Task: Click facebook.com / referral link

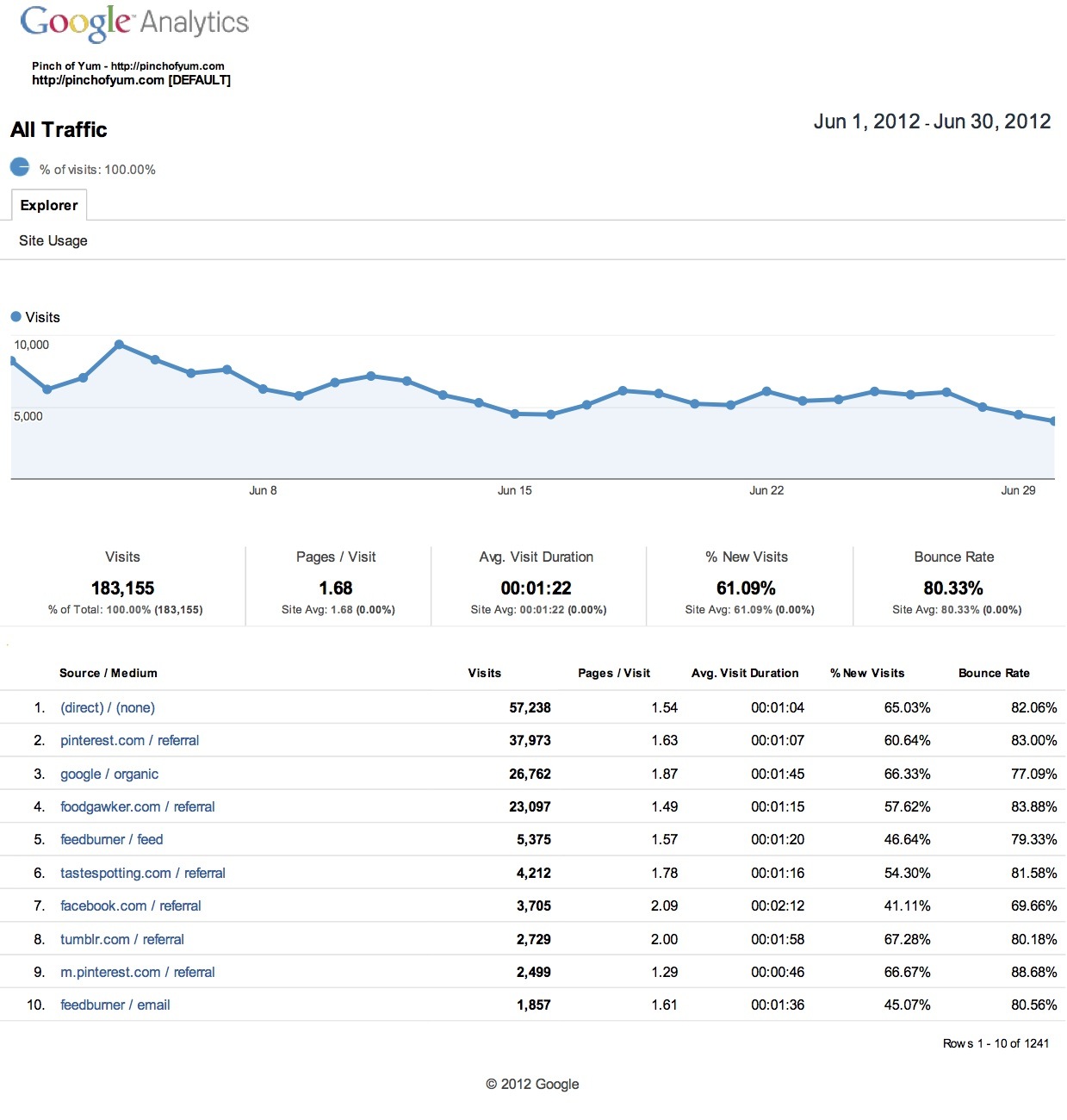Action: [131, 905]
